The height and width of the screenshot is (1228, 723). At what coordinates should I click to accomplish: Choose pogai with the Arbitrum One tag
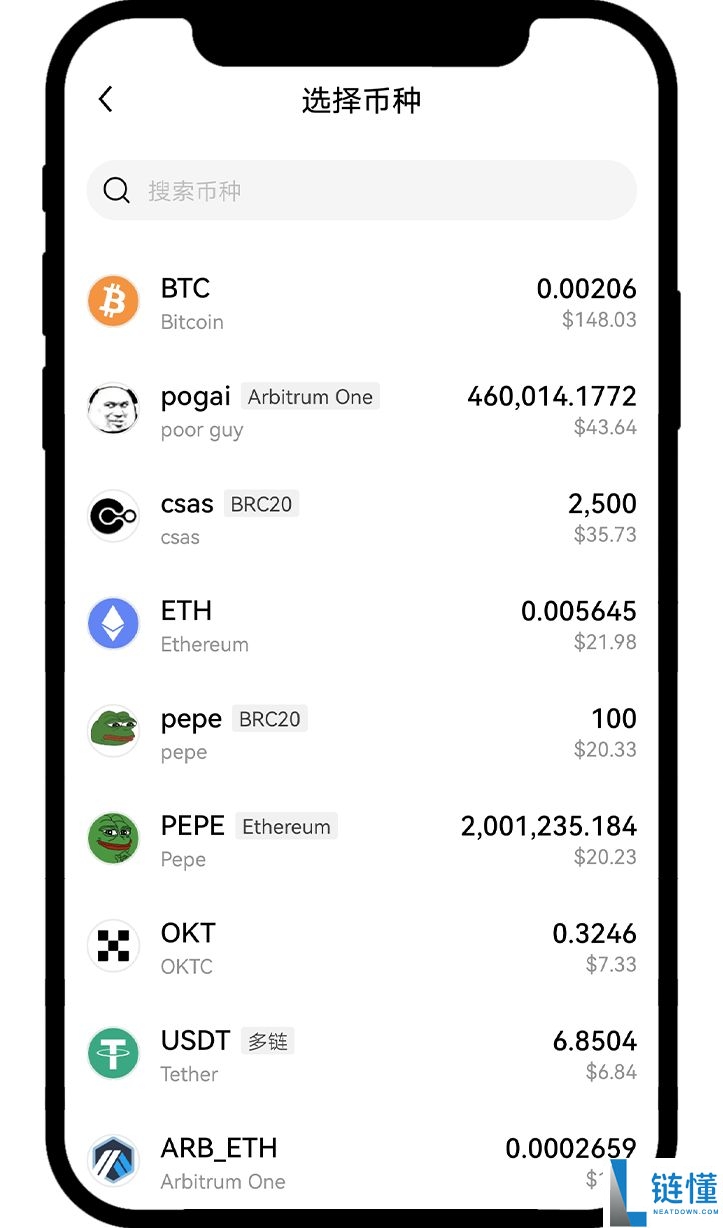tap(196, 397)
